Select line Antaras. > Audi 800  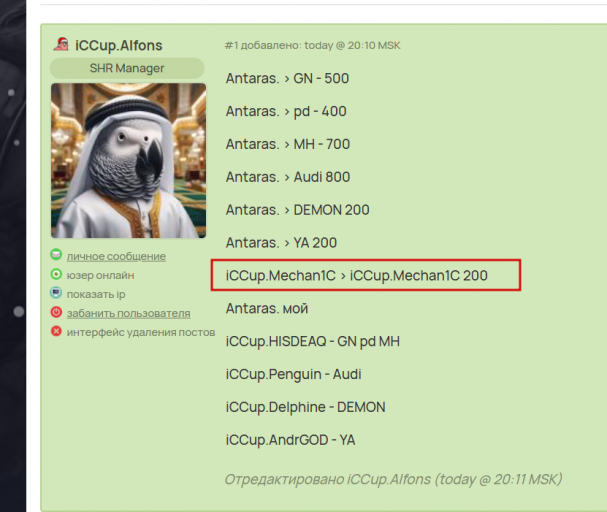(x=288, y=177)
